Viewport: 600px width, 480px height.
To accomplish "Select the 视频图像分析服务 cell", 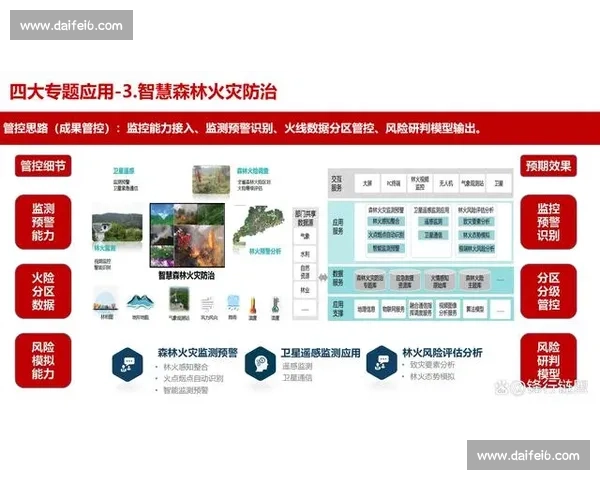I will [448, 309].
